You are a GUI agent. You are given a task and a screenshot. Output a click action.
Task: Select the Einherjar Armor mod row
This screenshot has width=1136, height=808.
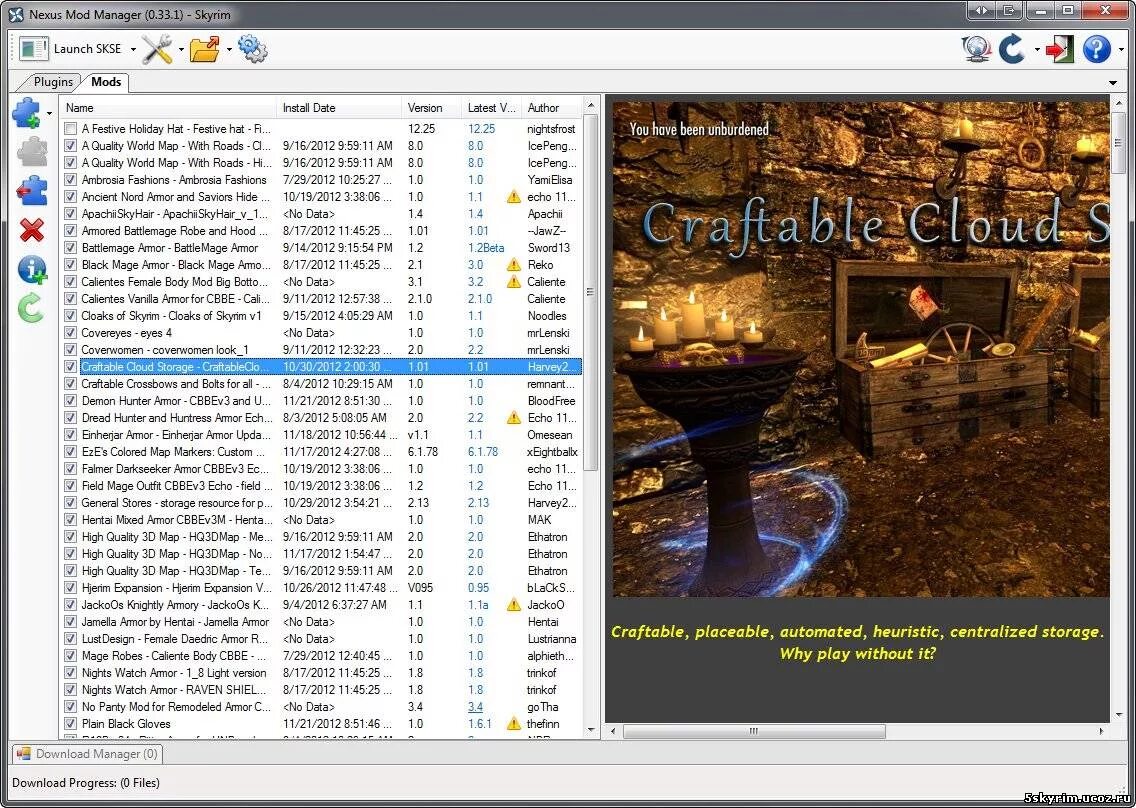point(322,435)
